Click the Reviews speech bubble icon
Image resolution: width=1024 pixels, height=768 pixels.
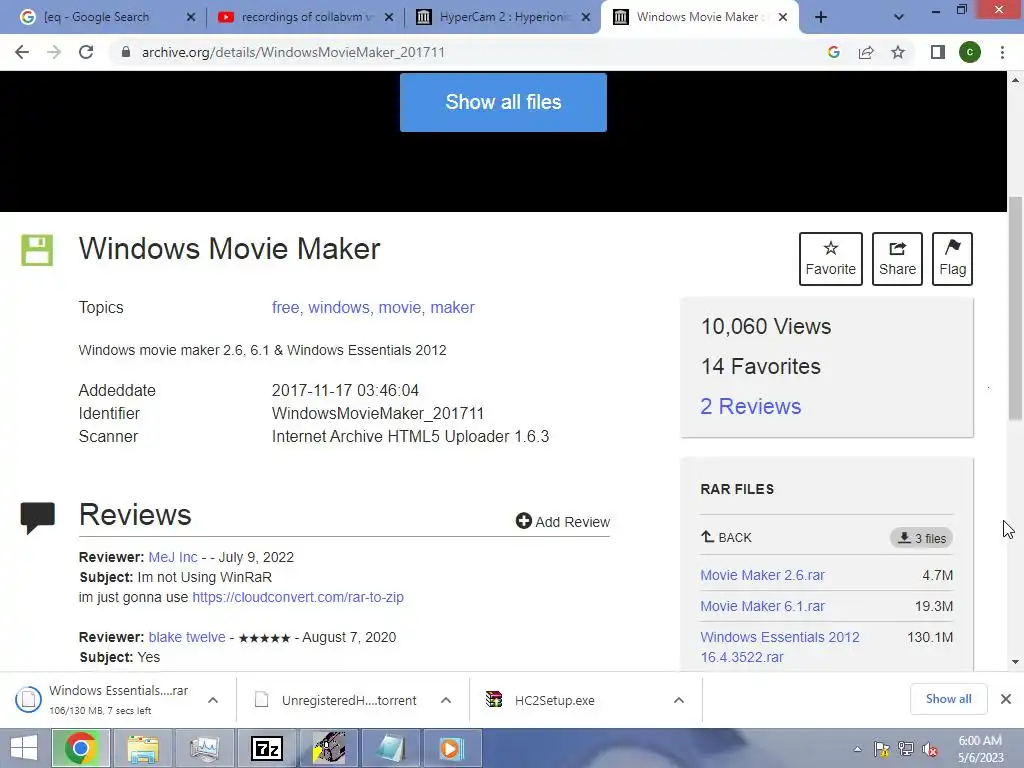click(x=37, y=519)
